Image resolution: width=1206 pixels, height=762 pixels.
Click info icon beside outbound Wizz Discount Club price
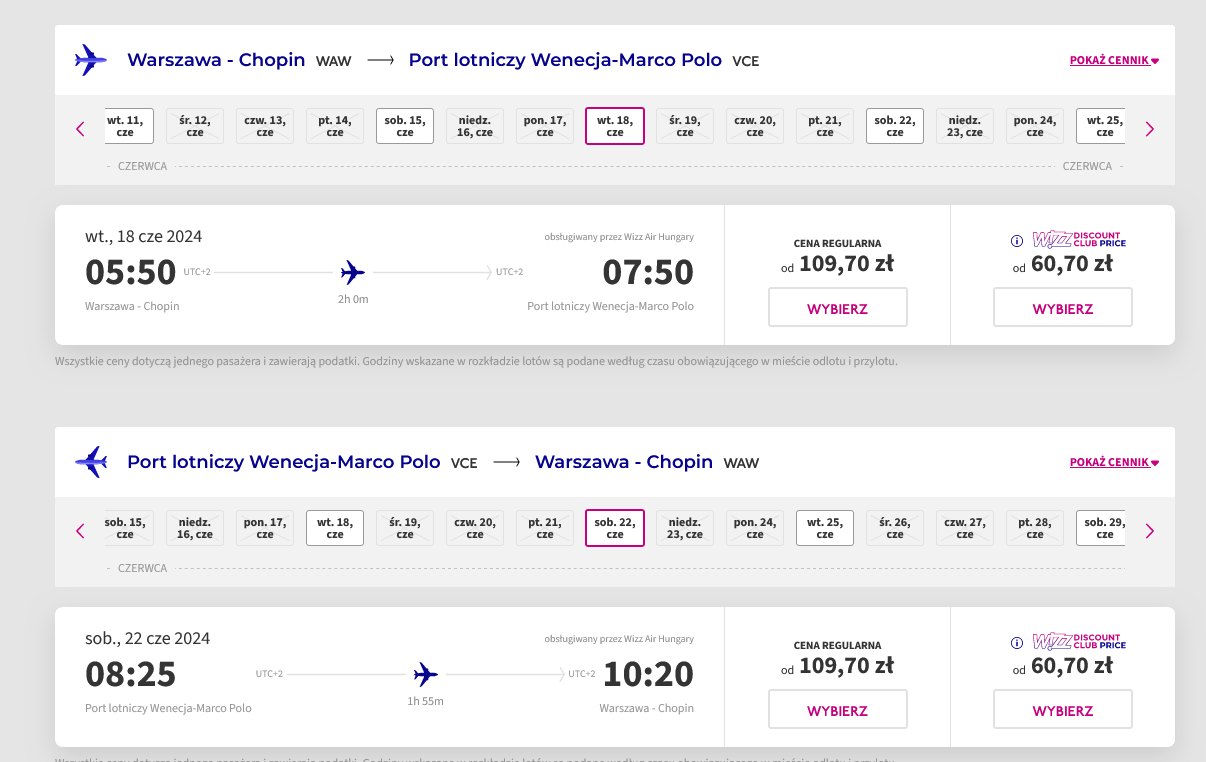1017,241
